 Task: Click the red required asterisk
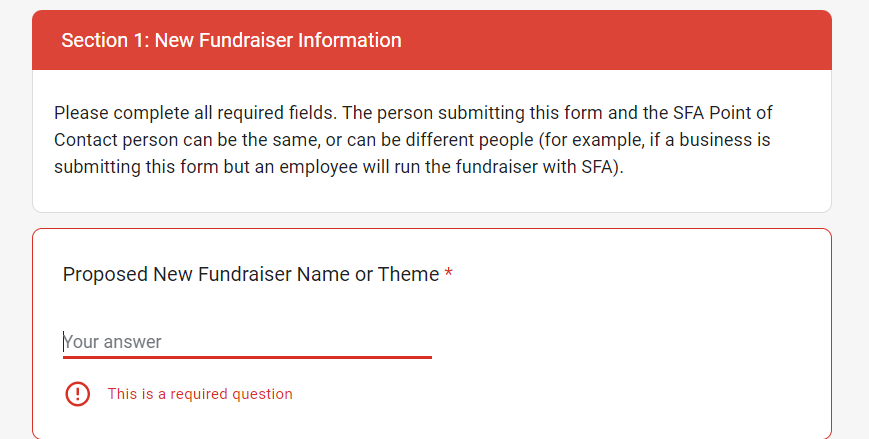[x=448, y=273]
